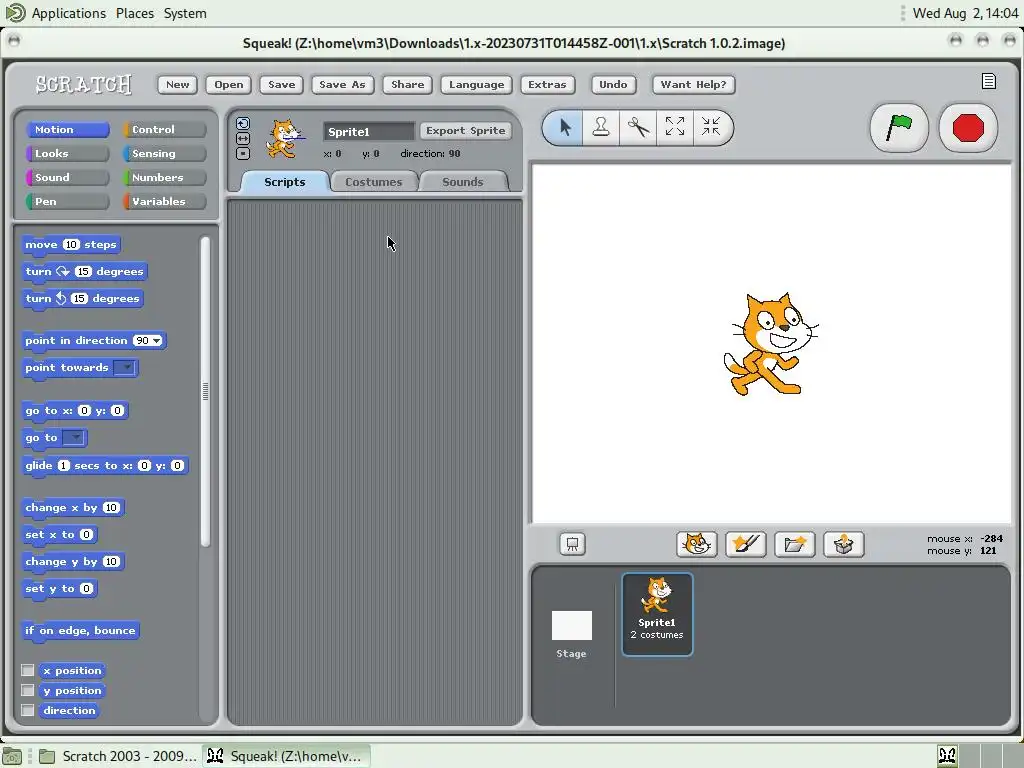Select the Motion block category
The height and width of the screenshot is (768, 1024).
(x=67, y=129)
